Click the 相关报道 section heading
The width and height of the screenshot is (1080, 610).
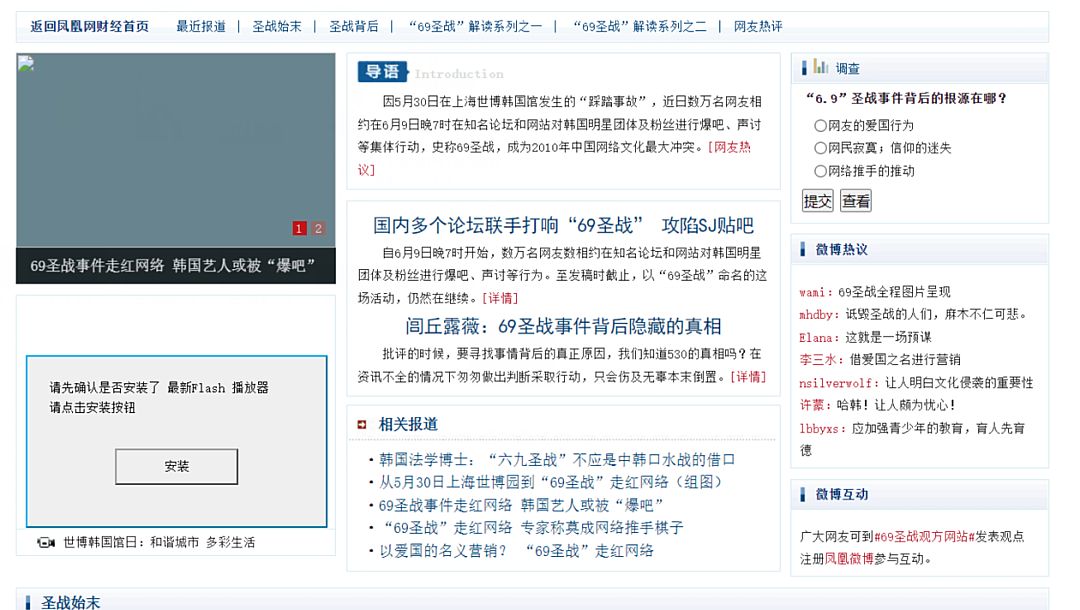[408, 424]
